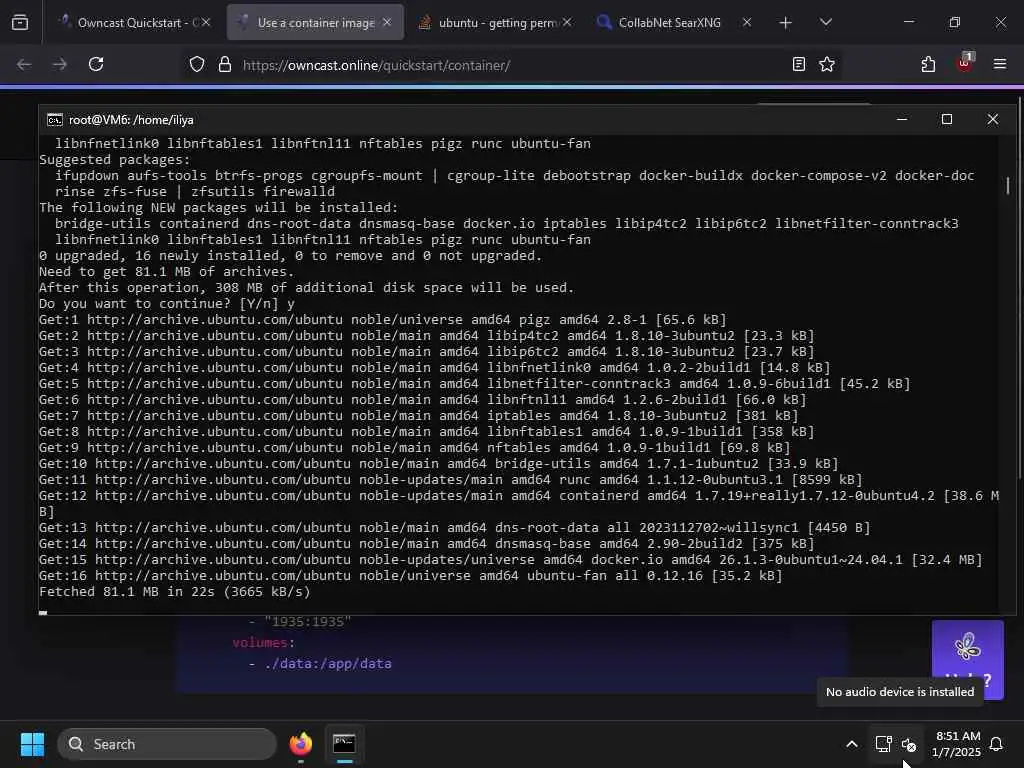1024x768 pixels.
Task: Show hidden system tray icons
Action: (x=852, y=744)
